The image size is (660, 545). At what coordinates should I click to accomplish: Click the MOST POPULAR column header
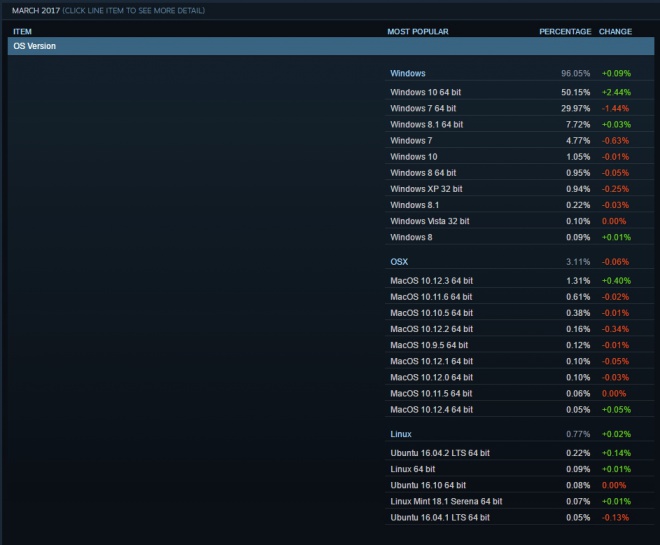coord(418,32)
